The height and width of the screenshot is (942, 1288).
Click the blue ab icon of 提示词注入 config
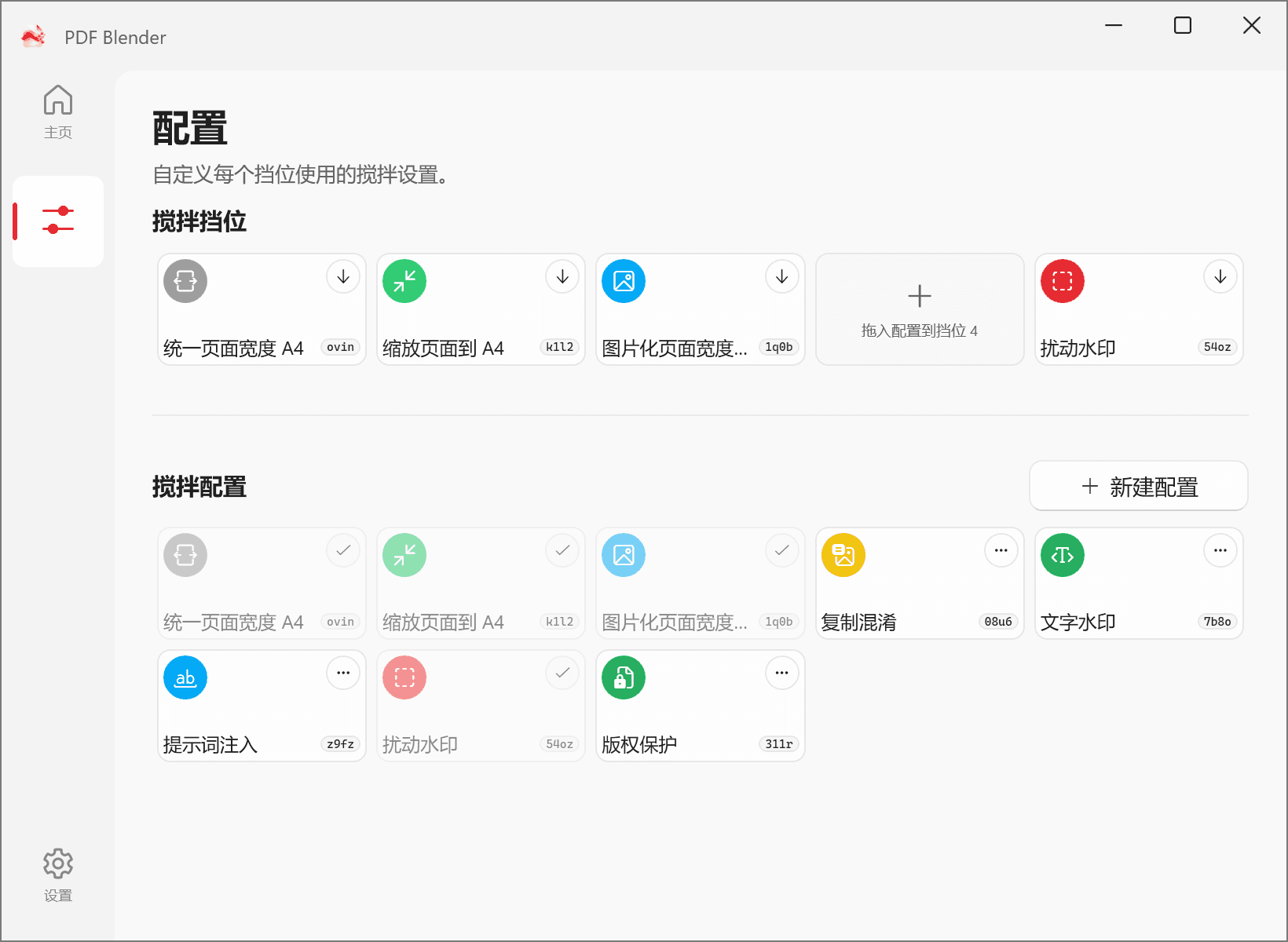pos(185,677)
